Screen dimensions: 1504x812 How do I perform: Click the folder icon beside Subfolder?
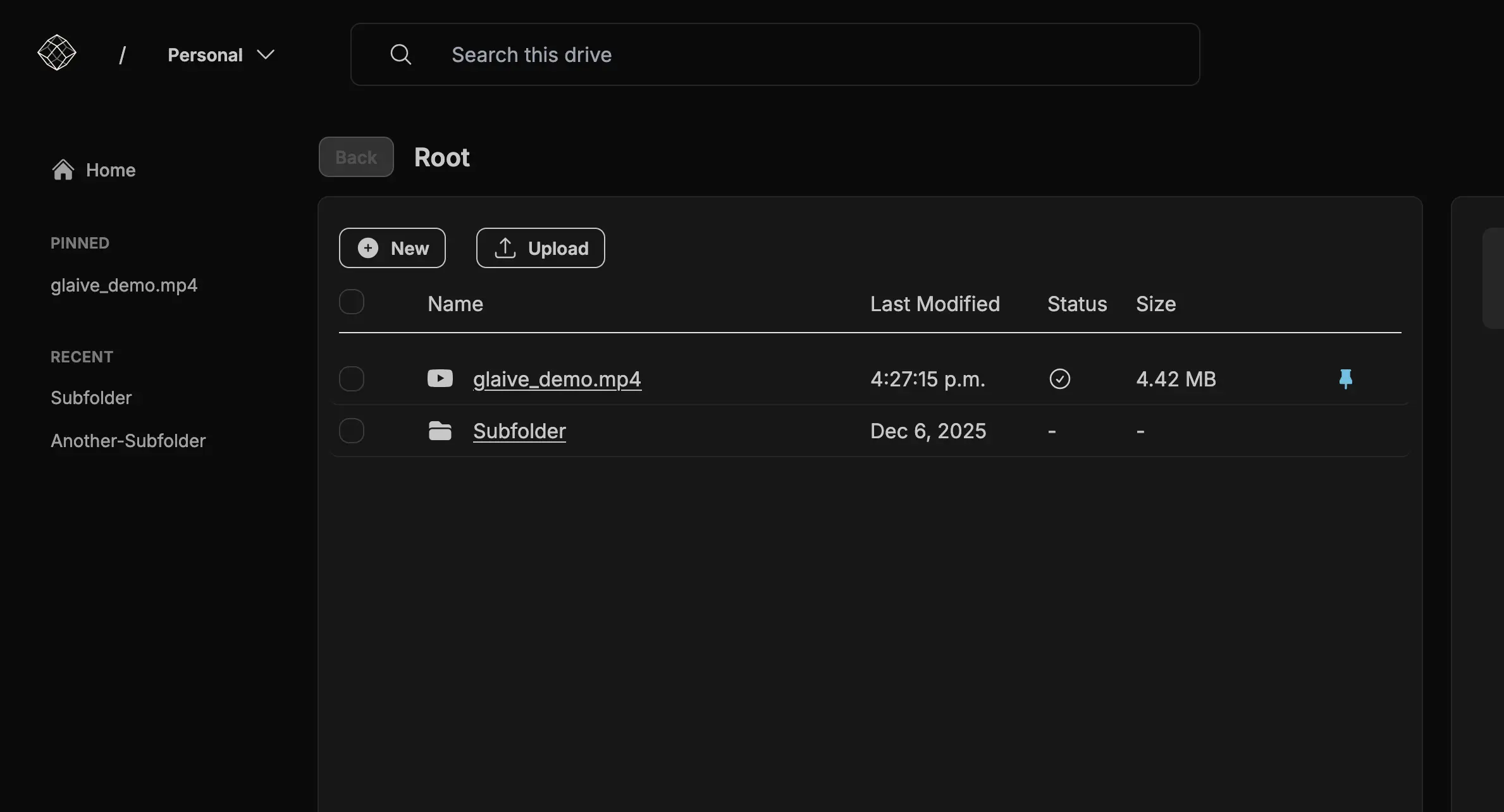[x=440, y=431]
